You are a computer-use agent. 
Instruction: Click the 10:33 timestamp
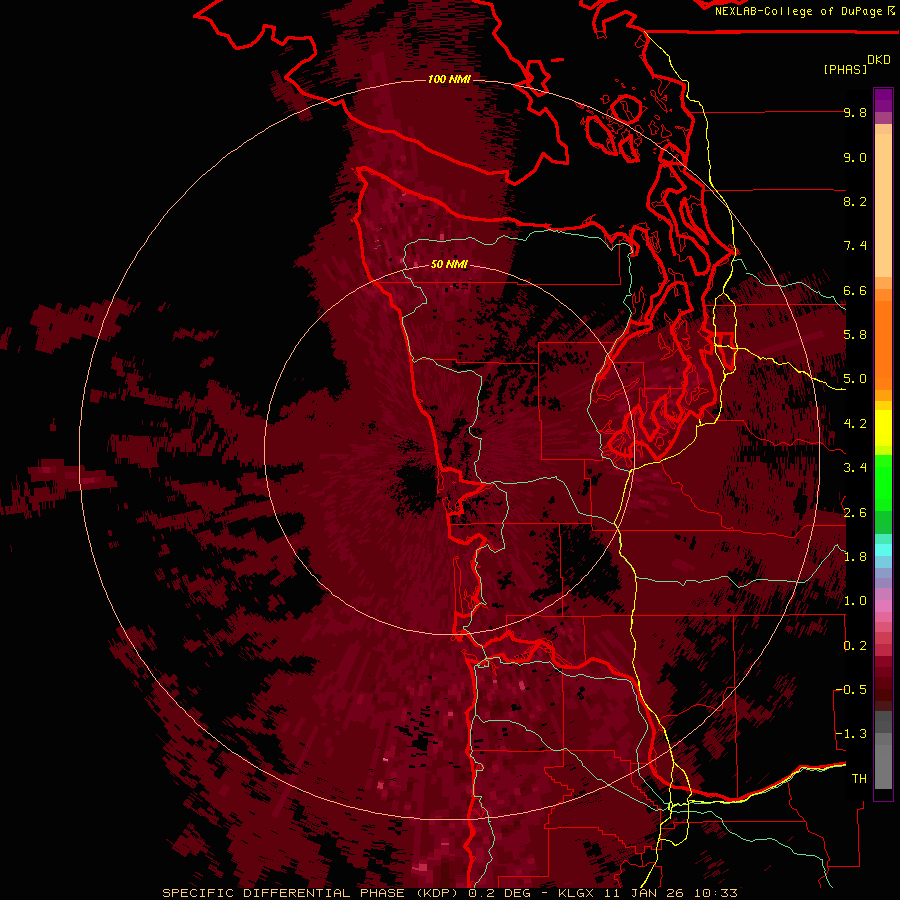716,893
